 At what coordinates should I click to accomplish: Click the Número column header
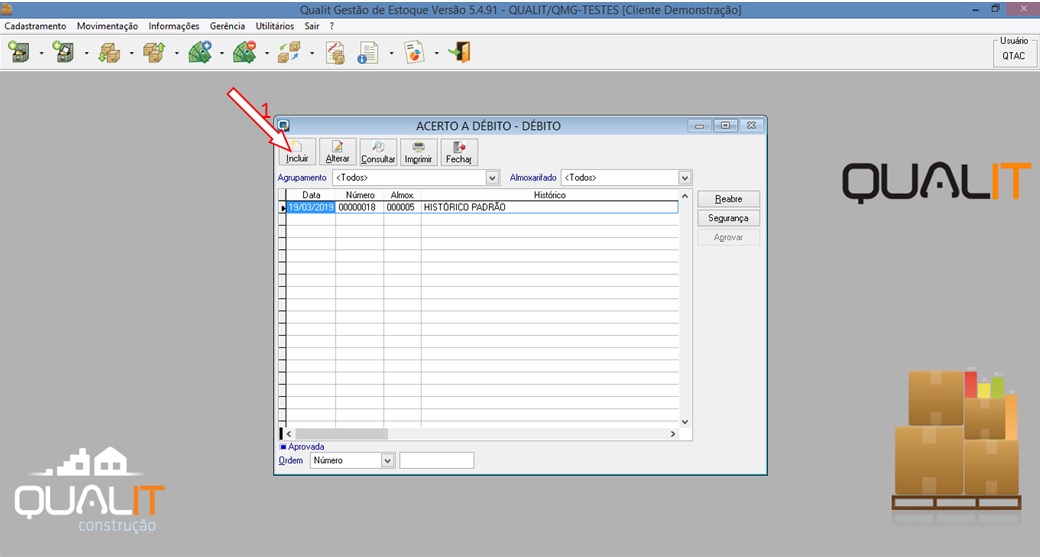coord(359,195)
